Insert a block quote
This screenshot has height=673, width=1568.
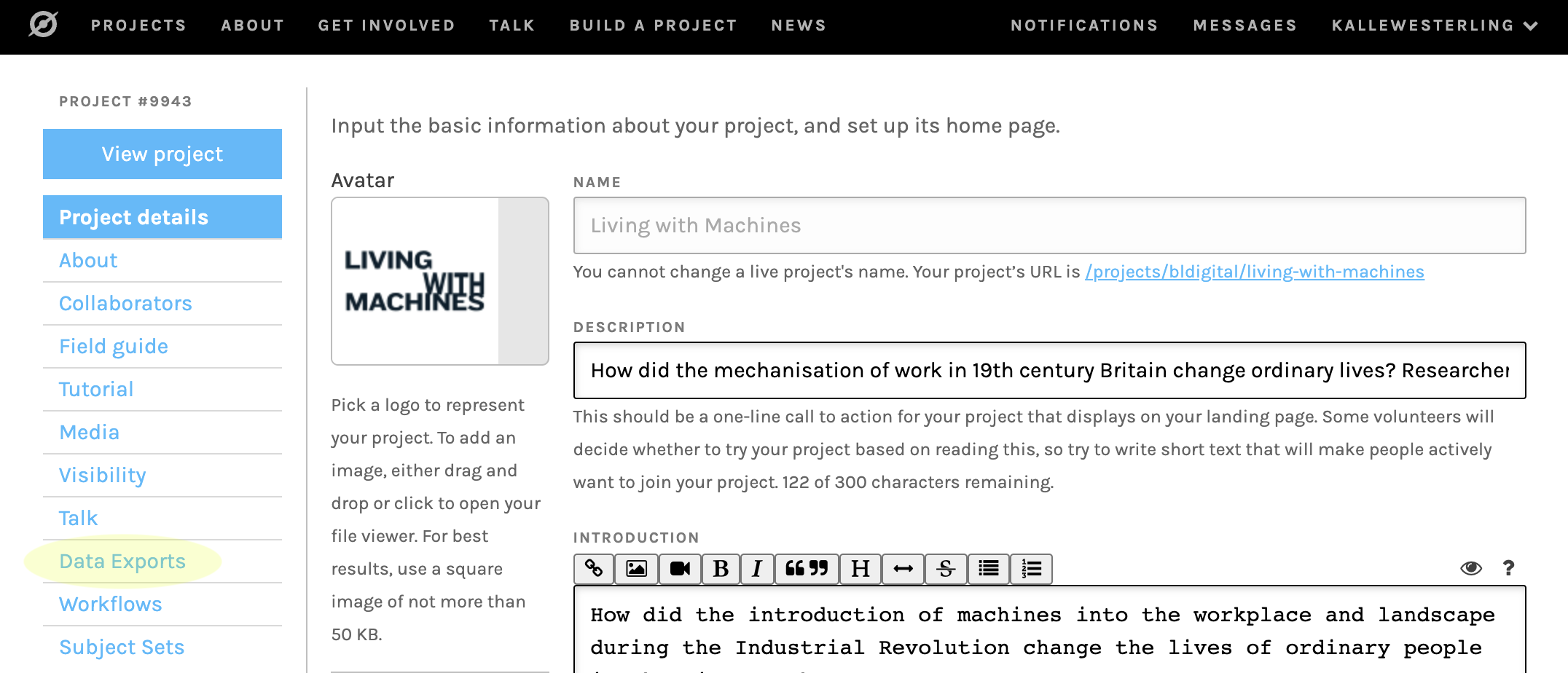(x=807, y=568)
